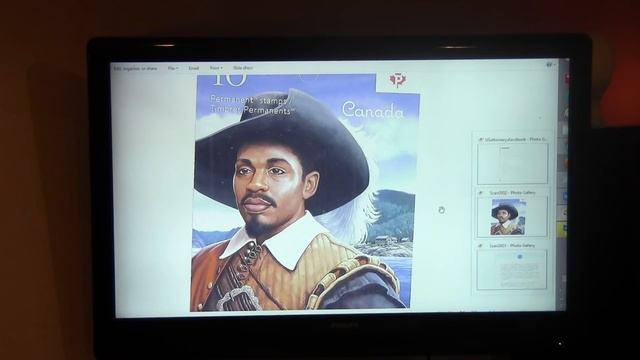
Task: Open the File menu in Photo Gallery
Action: (x=173, y=68)
